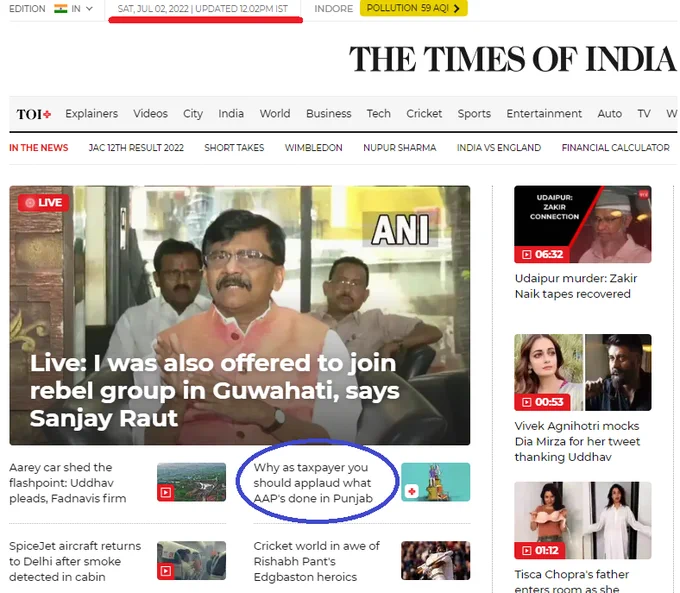Open the TV section
This screenshot has width=680, height=593.
tap(644, 114)
